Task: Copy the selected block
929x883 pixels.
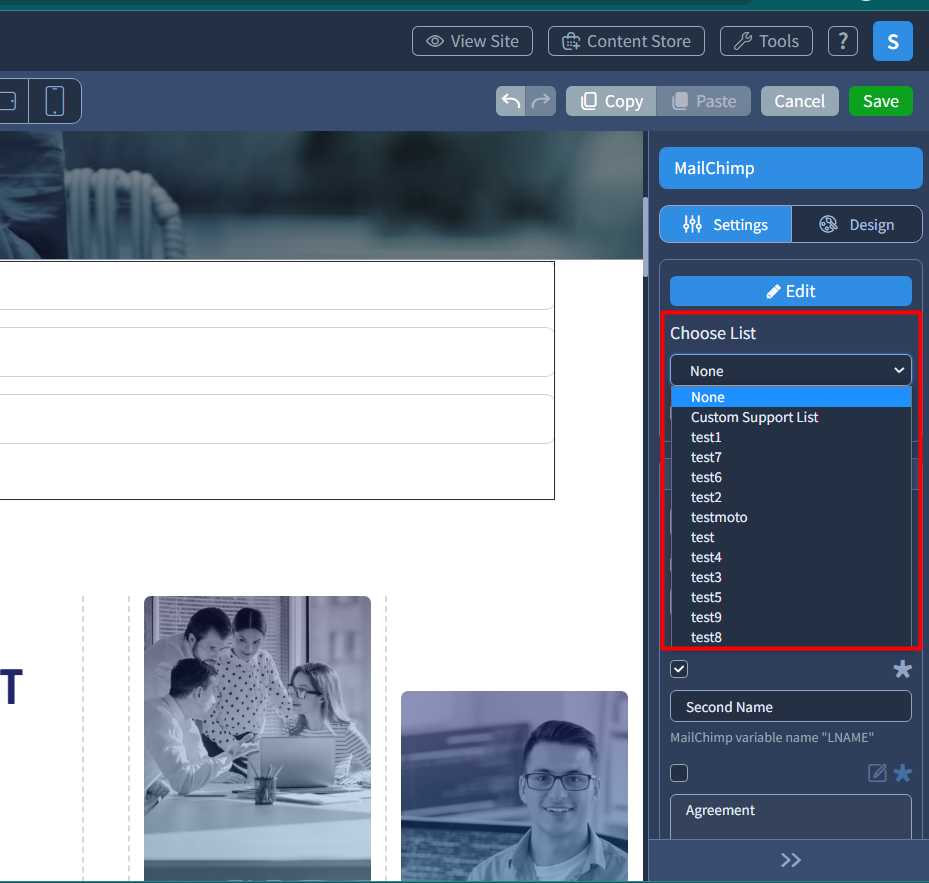Action: tap(611, 101)
